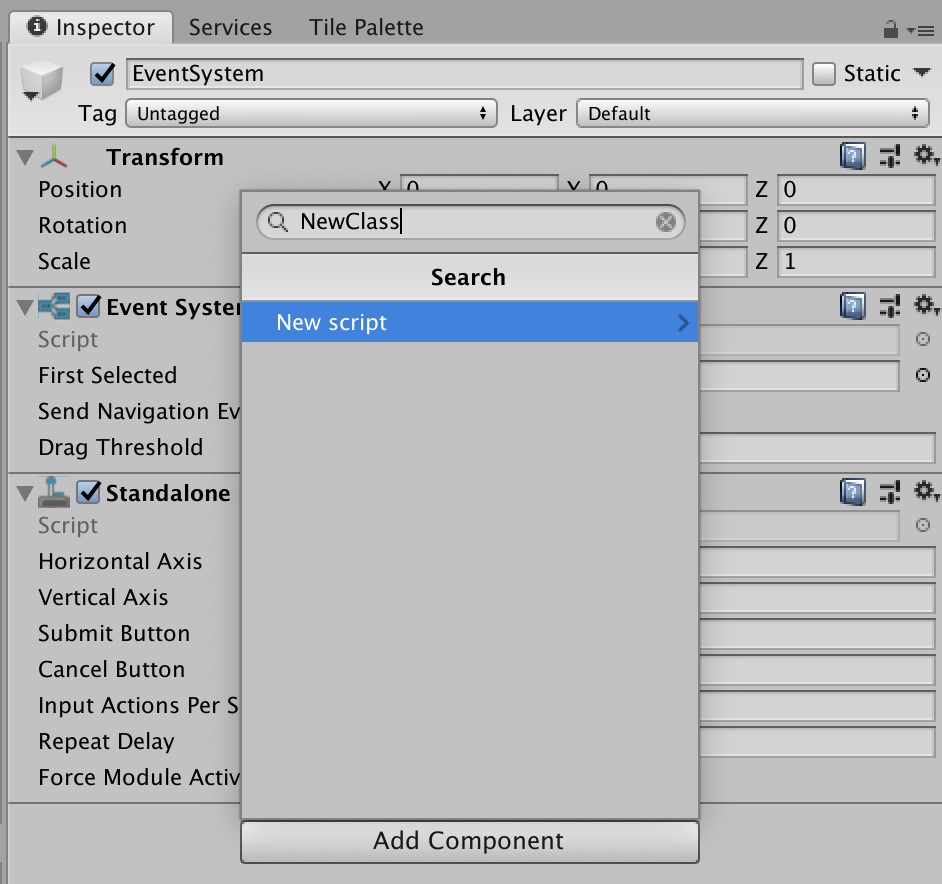This screenshot has width=942, height=884.
Task: Open the Inspector panel options menu
Action: pos(920,30)
